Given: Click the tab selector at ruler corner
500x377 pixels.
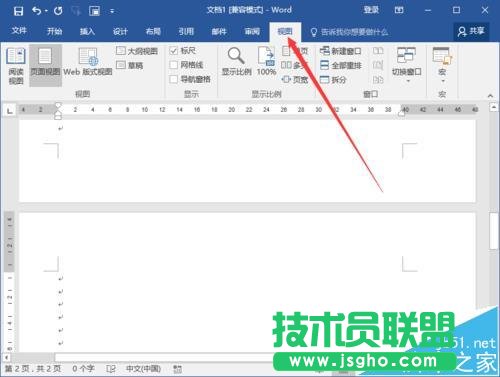Looking at the screenshot, I should pos(10,110).
